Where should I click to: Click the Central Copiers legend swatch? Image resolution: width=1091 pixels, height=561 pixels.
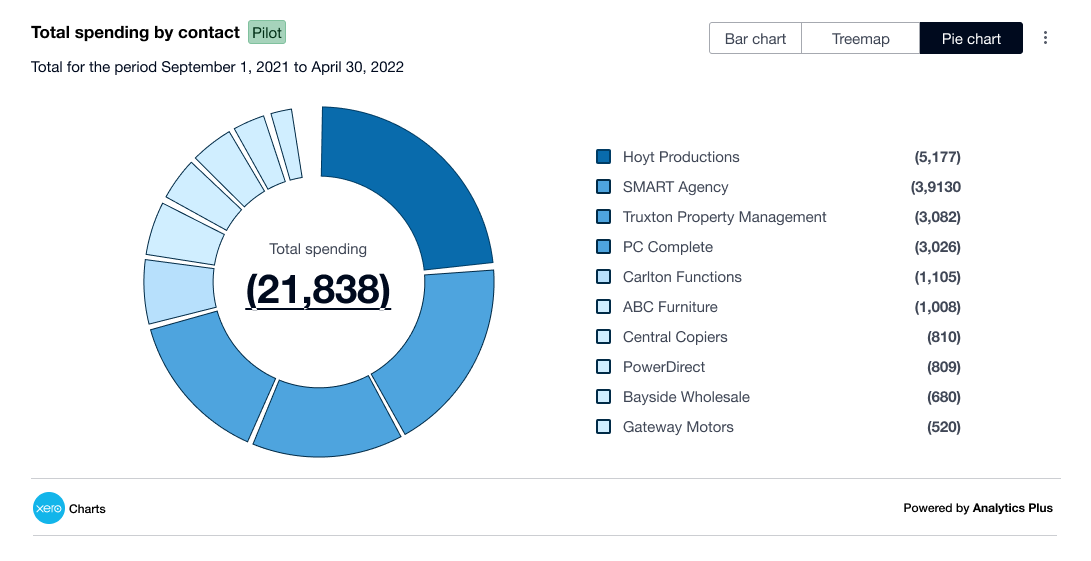click(x=604, y=336)
